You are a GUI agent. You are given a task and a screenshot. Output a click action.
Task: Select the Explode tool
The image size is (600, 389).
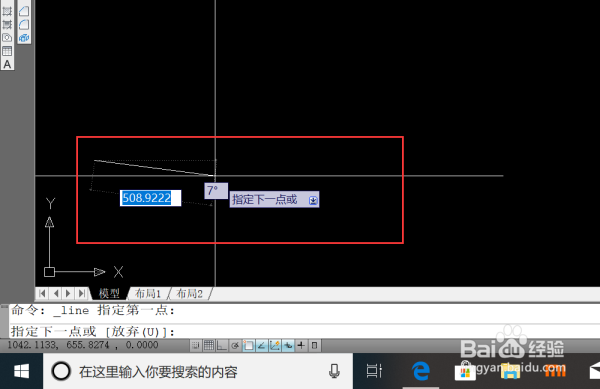[x=24, y=38]
